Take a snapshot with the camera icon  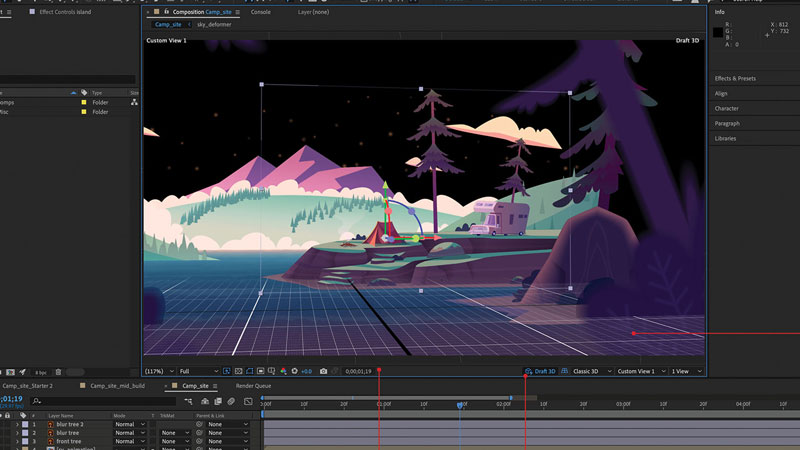pyautogui.click(x=323, y=371)
